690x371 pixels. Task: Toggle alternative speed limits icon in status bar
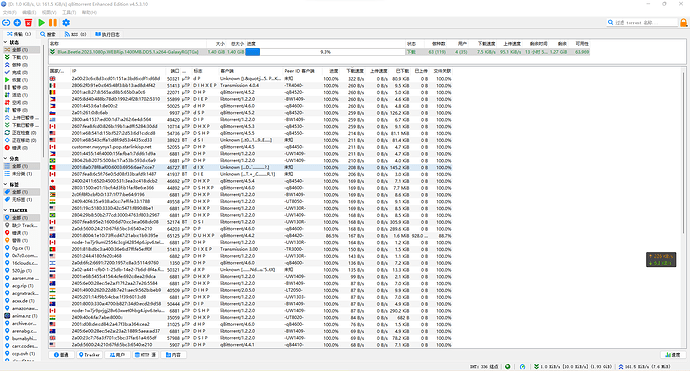tap(522, 367)
